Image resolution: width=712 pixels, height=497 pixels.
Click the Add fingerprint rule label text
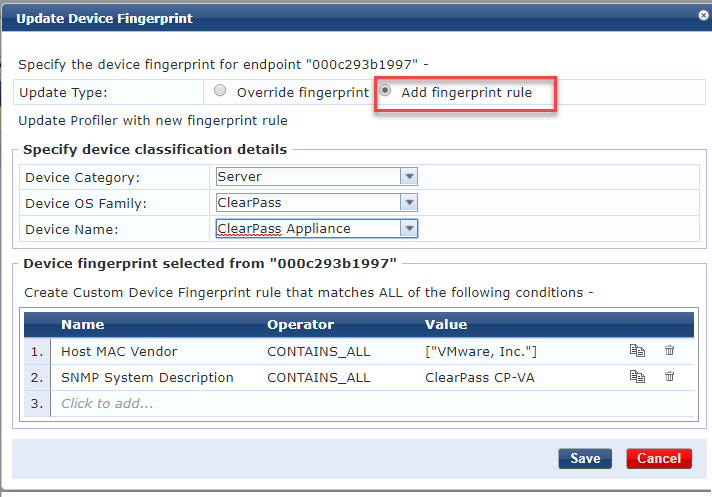click(x=466, y=93)
